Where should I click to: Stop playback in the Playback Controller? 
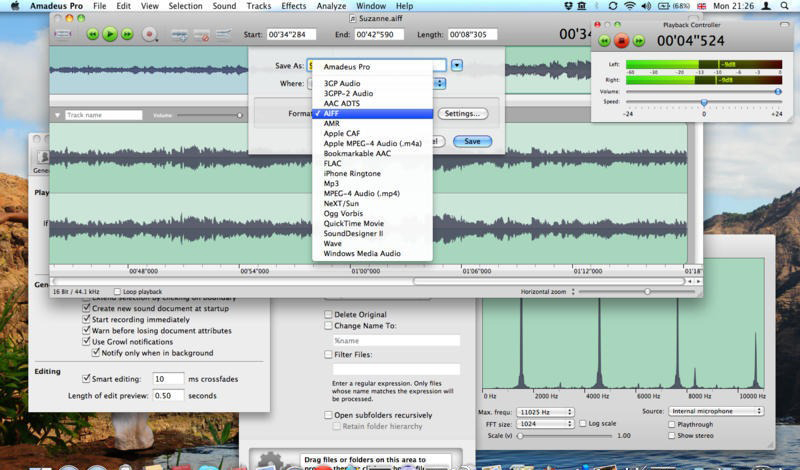pyautogui.click(x=621, y=42)
